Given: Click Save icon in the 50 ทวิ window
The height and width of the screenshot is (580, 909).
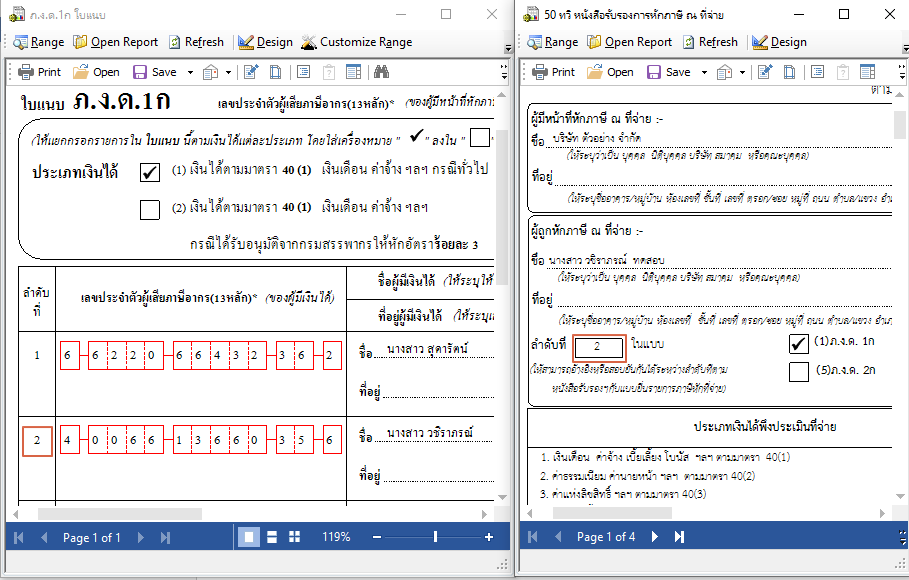Looking at the screenshot, I should click(668, 72).
